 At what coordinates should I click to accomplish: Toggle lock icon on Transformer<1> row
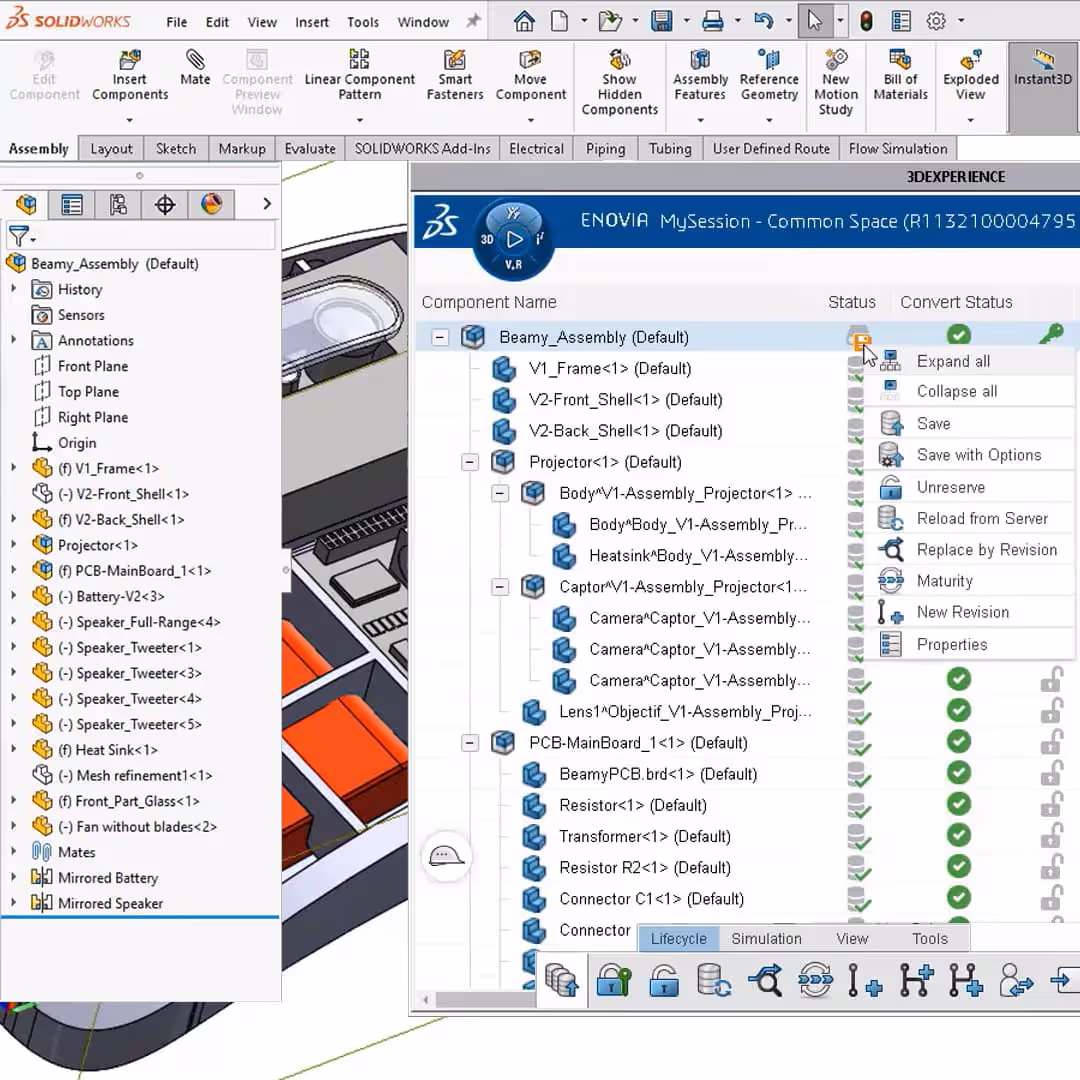(x=1051, y=835)
